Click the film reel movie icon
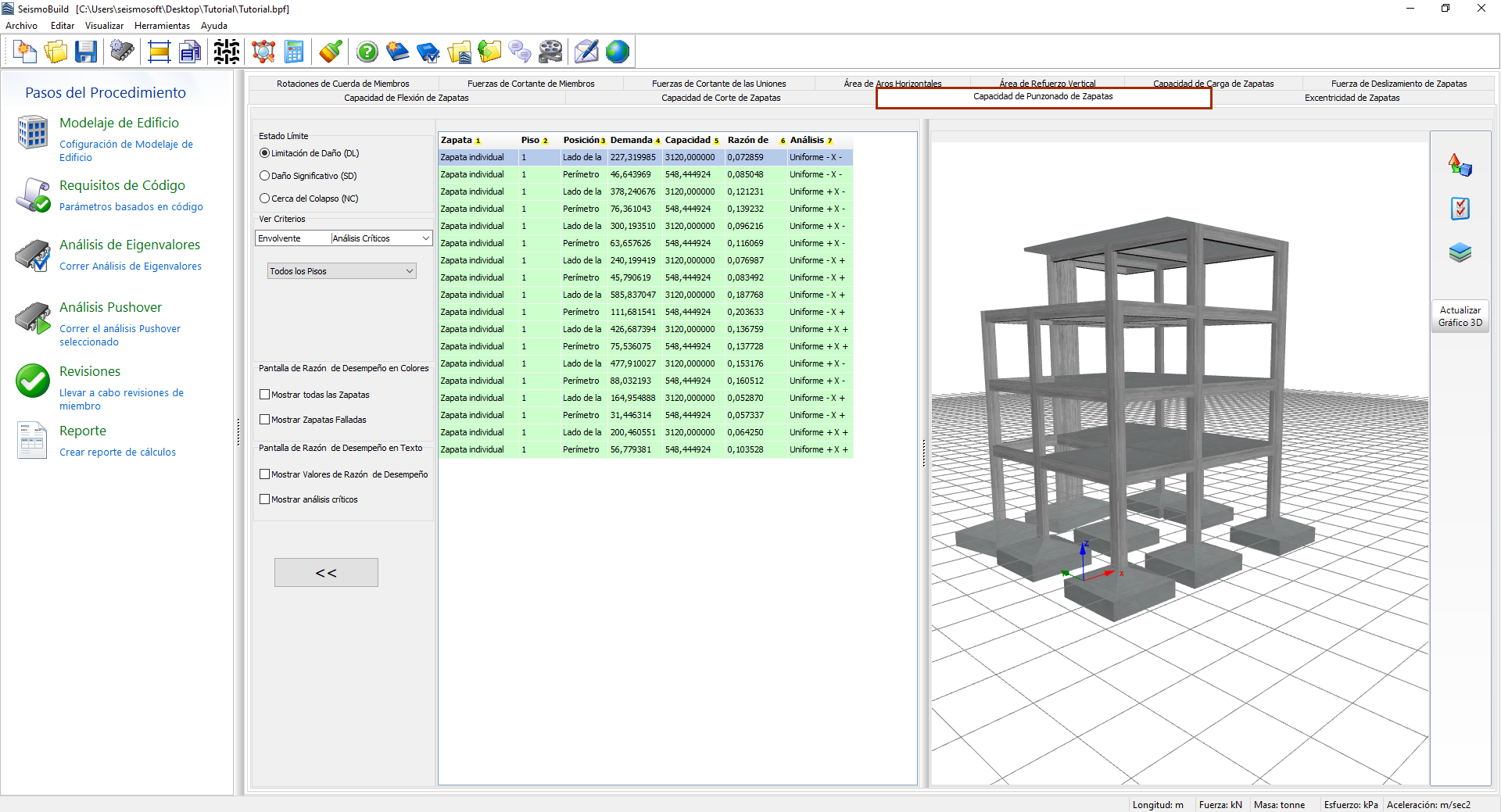The height and width of the screenshot is (812, 1501). coord(550,52)
